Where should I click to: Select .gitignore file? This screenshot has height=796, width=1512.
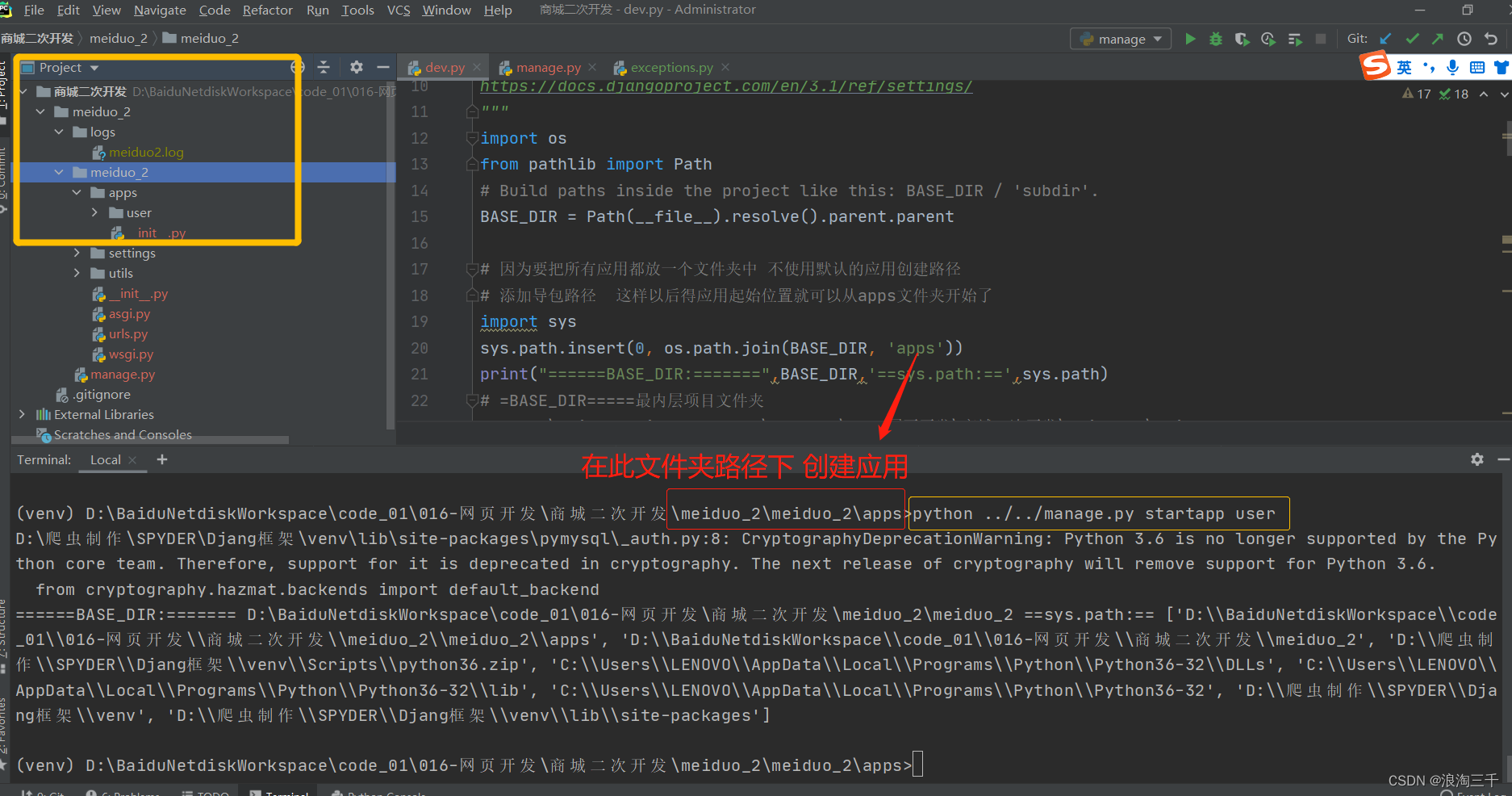click(x=102, y=394)
